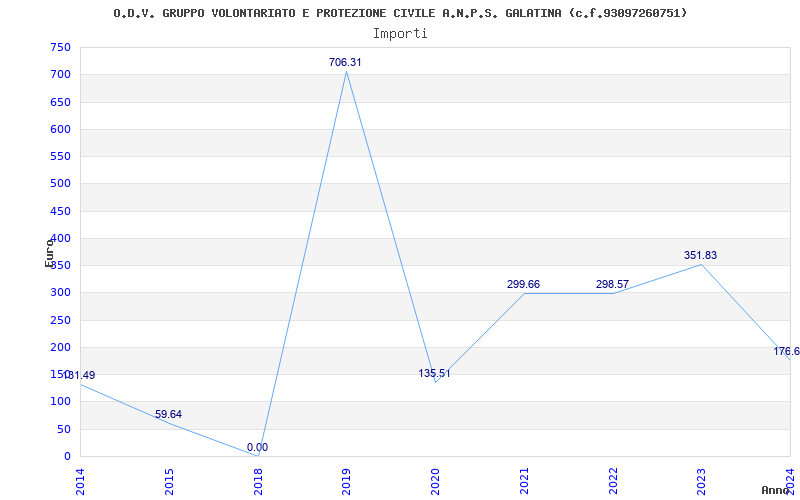Click the Euro y-axis title
Screen dimensions: 800x500
[x=49, y=253]
